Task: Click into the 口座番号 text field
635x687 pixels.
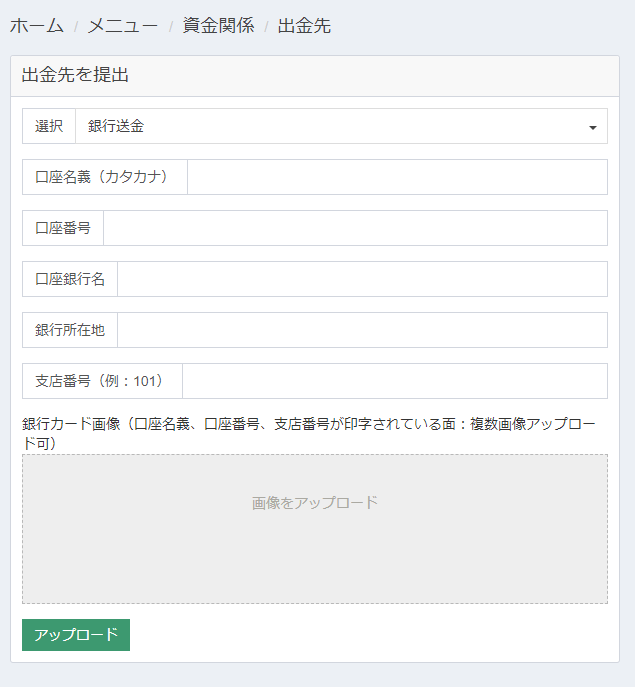Action: coord(355,228)
